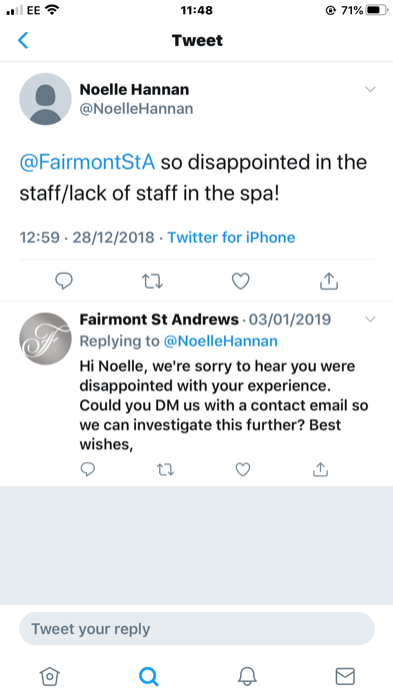
Task: Like the Fairmont St Andrews reply
Action: (243, 470)
